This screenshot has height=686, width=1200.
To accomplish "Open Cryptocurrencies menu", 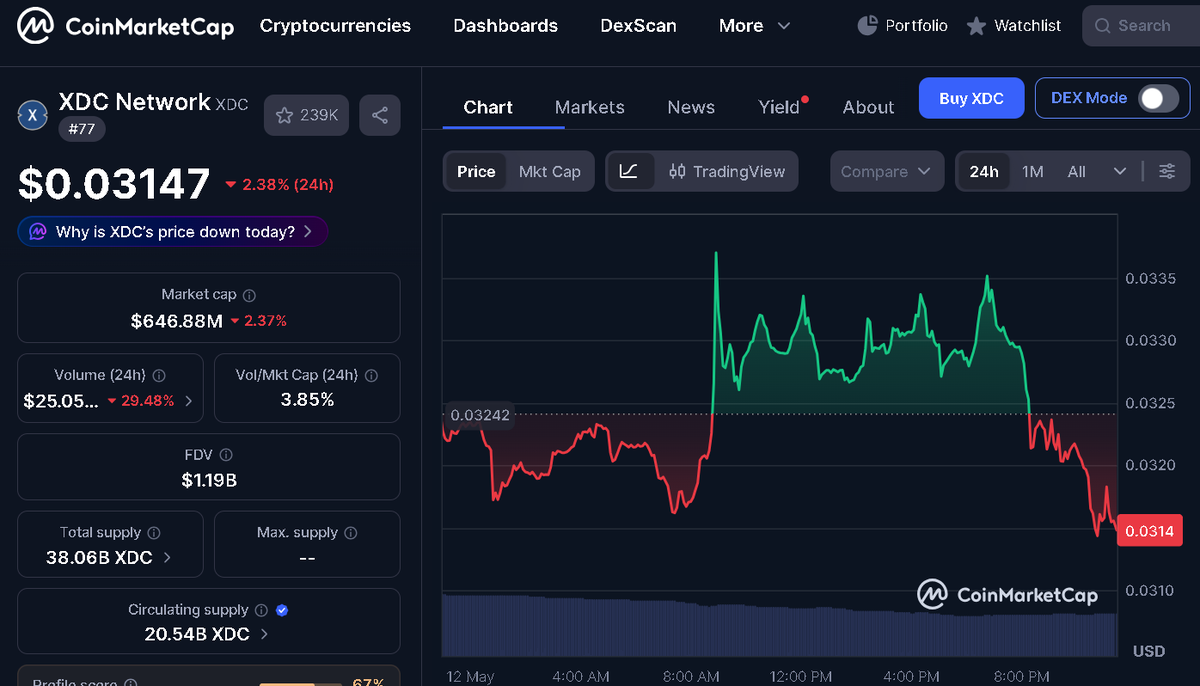I will tap(335, 26).
